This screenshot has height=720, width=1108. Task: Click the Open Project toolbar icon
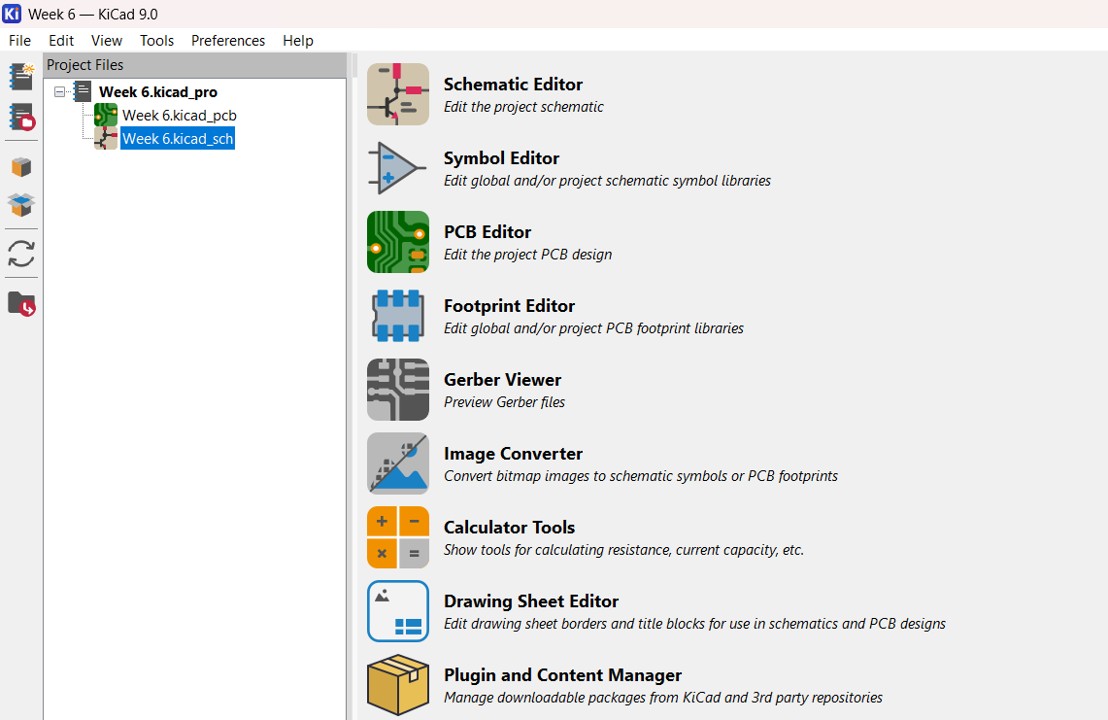[21, 117]
